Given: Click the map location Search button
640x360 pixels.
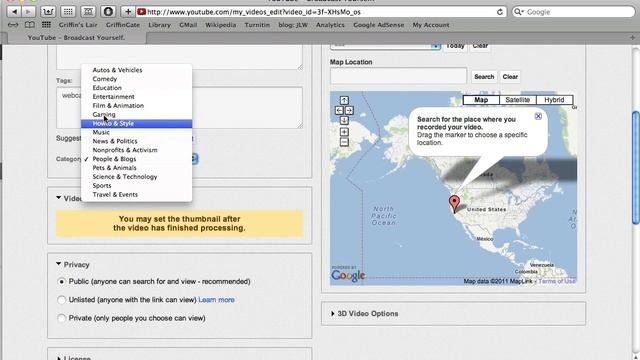Looking at the screenshot, I should pos(484,77).
